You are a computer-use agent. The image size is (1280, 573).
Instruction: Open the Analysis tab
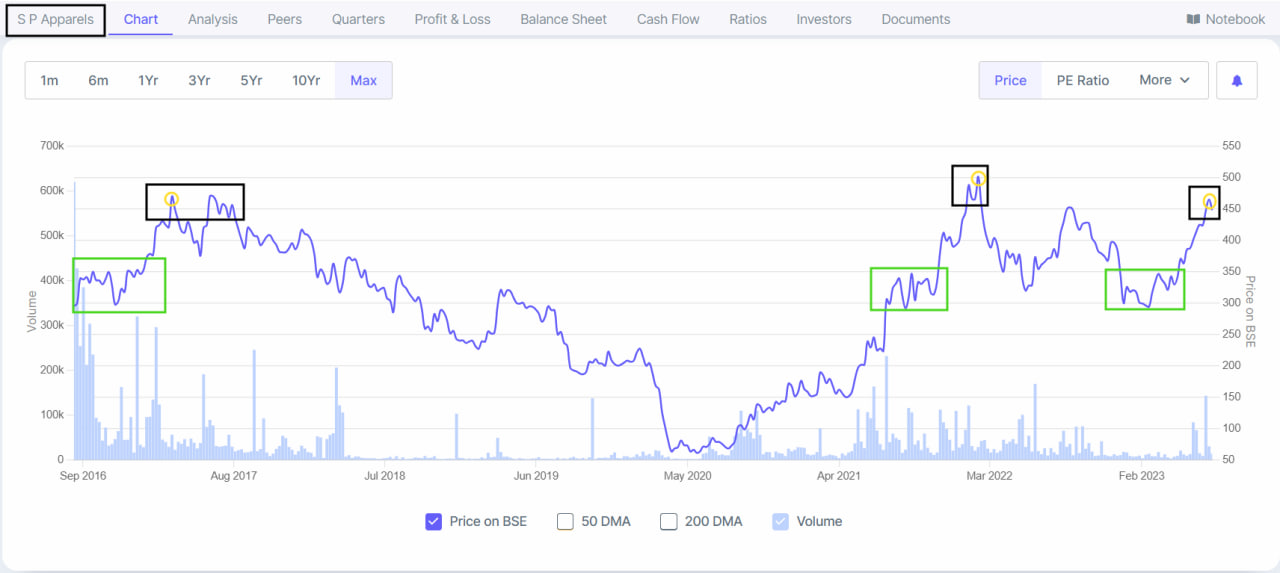click(x=213, y=19)
